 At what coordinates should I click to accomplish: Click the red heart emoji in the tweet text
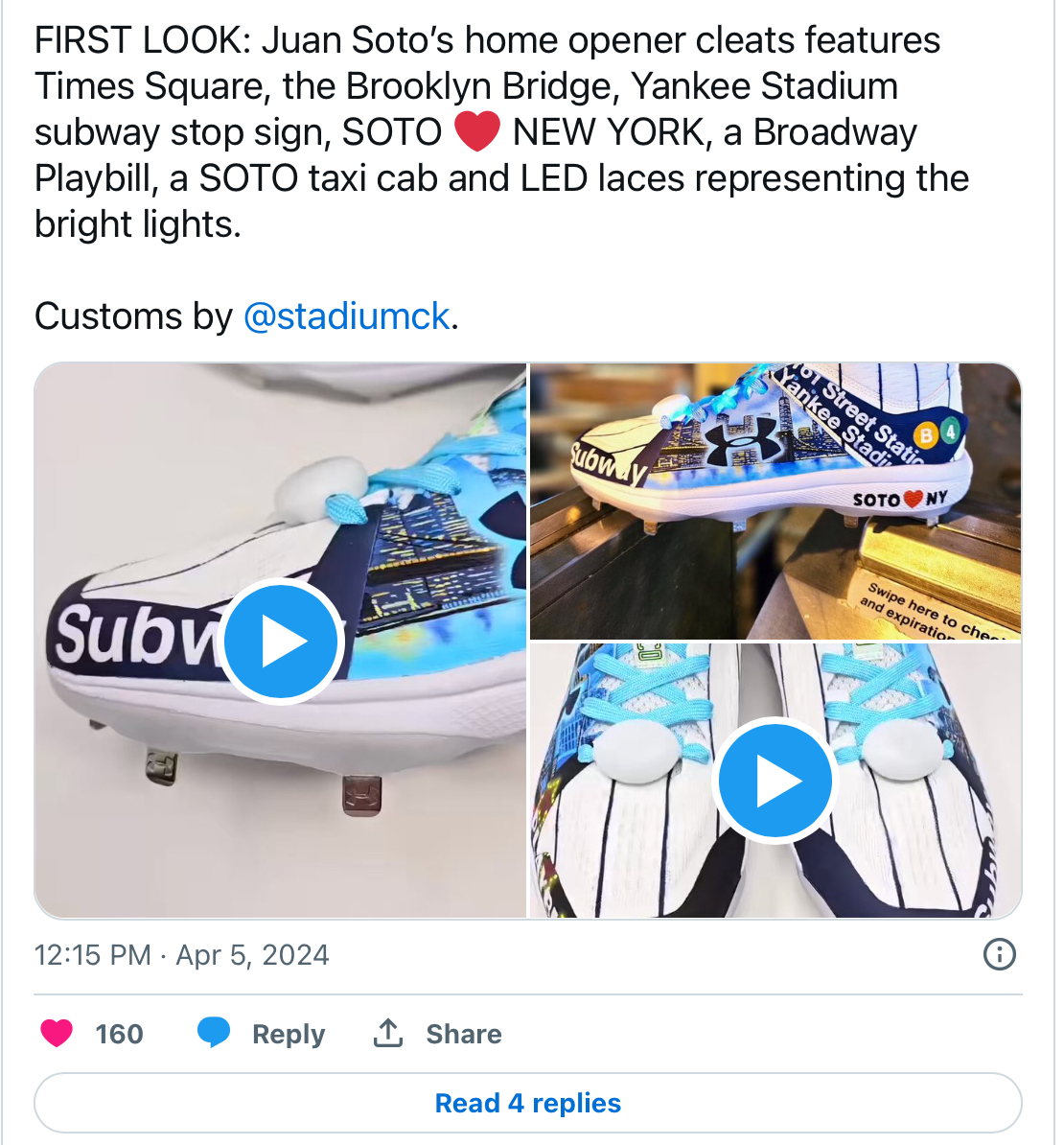(x=477, y=132)
